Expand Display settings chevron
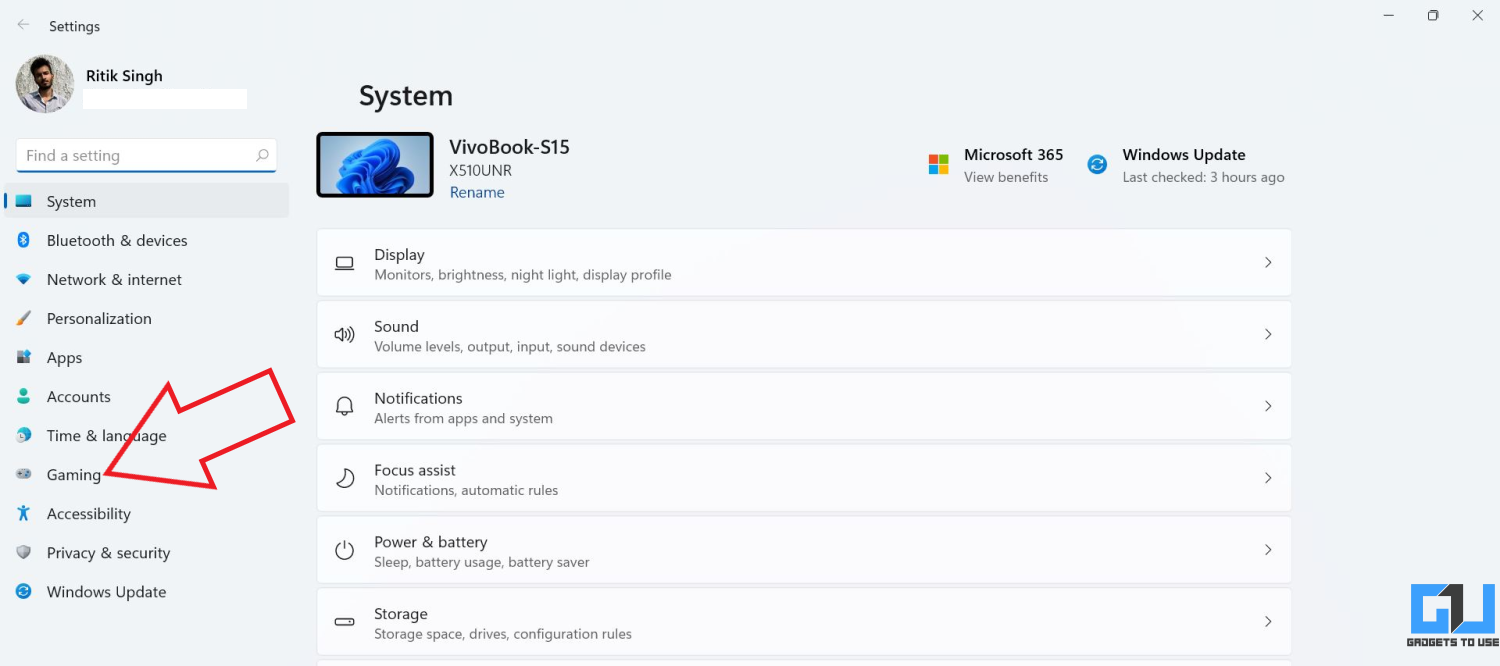 tap(1268, 262)
